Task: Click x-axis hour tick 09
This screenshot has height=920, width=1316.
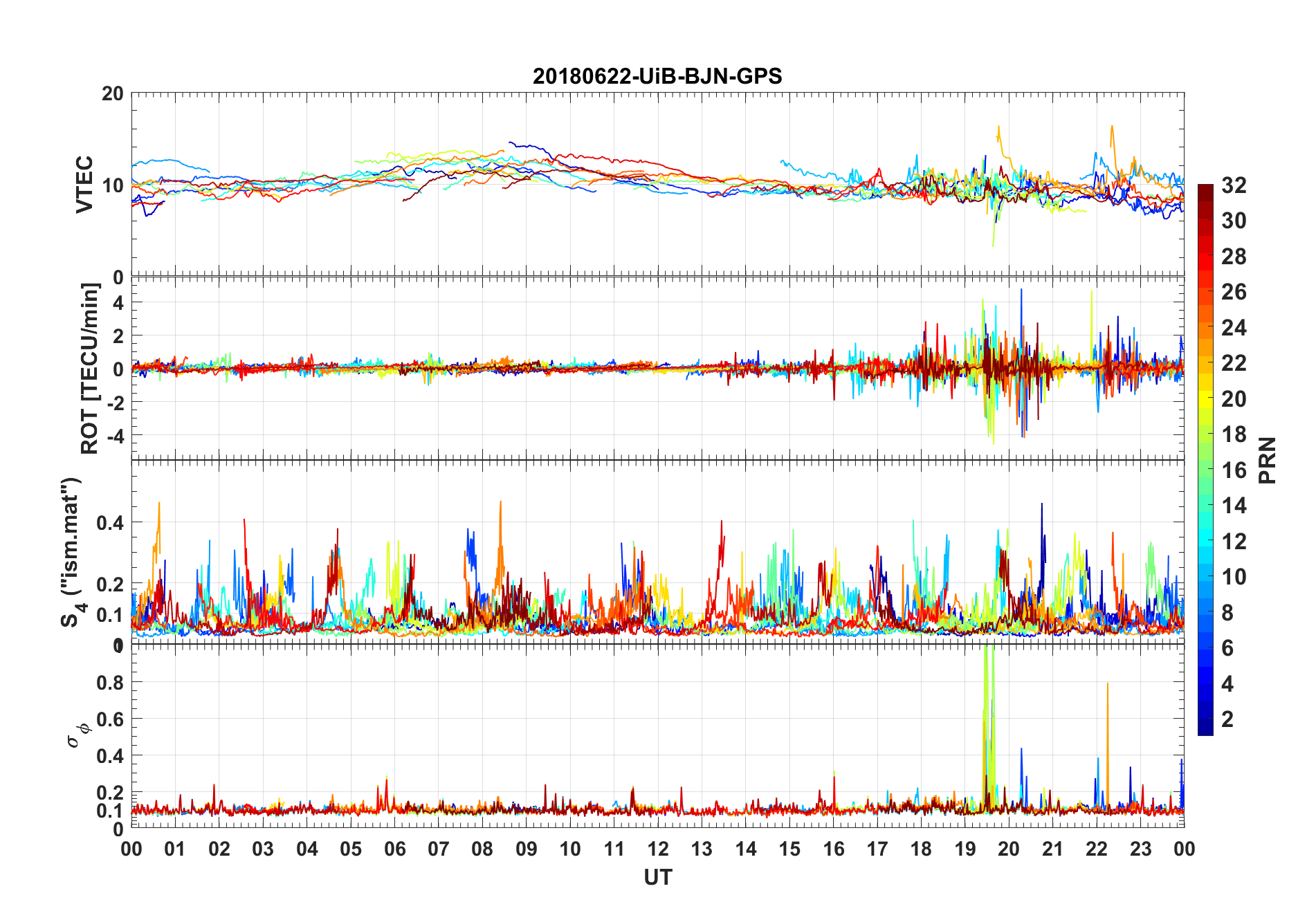Action: (527, 849)
